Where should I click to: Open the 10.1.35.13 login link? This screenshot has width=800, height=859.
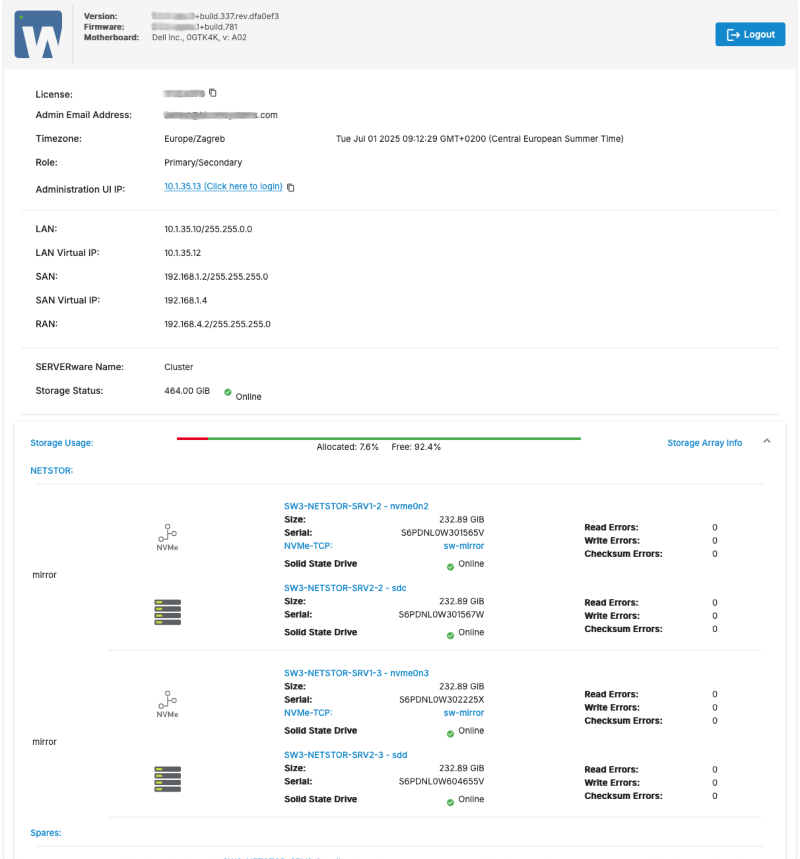tap(223, 187)
